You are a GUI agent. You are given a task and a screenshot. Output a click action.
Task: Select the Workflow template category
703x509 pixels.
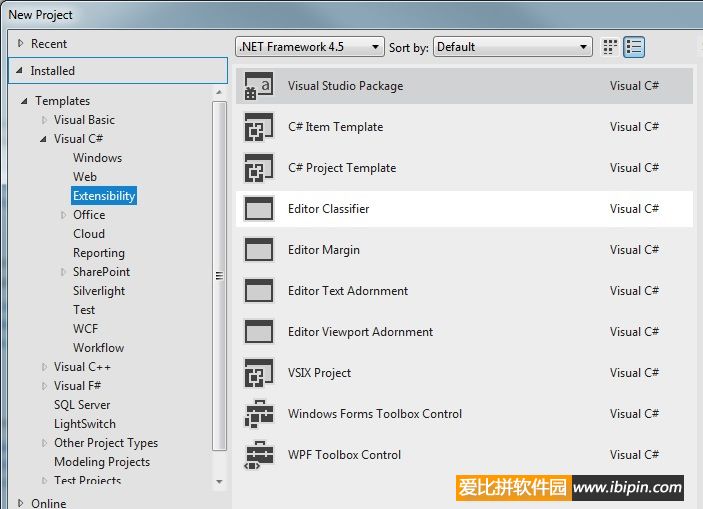[x=98, y=348]
